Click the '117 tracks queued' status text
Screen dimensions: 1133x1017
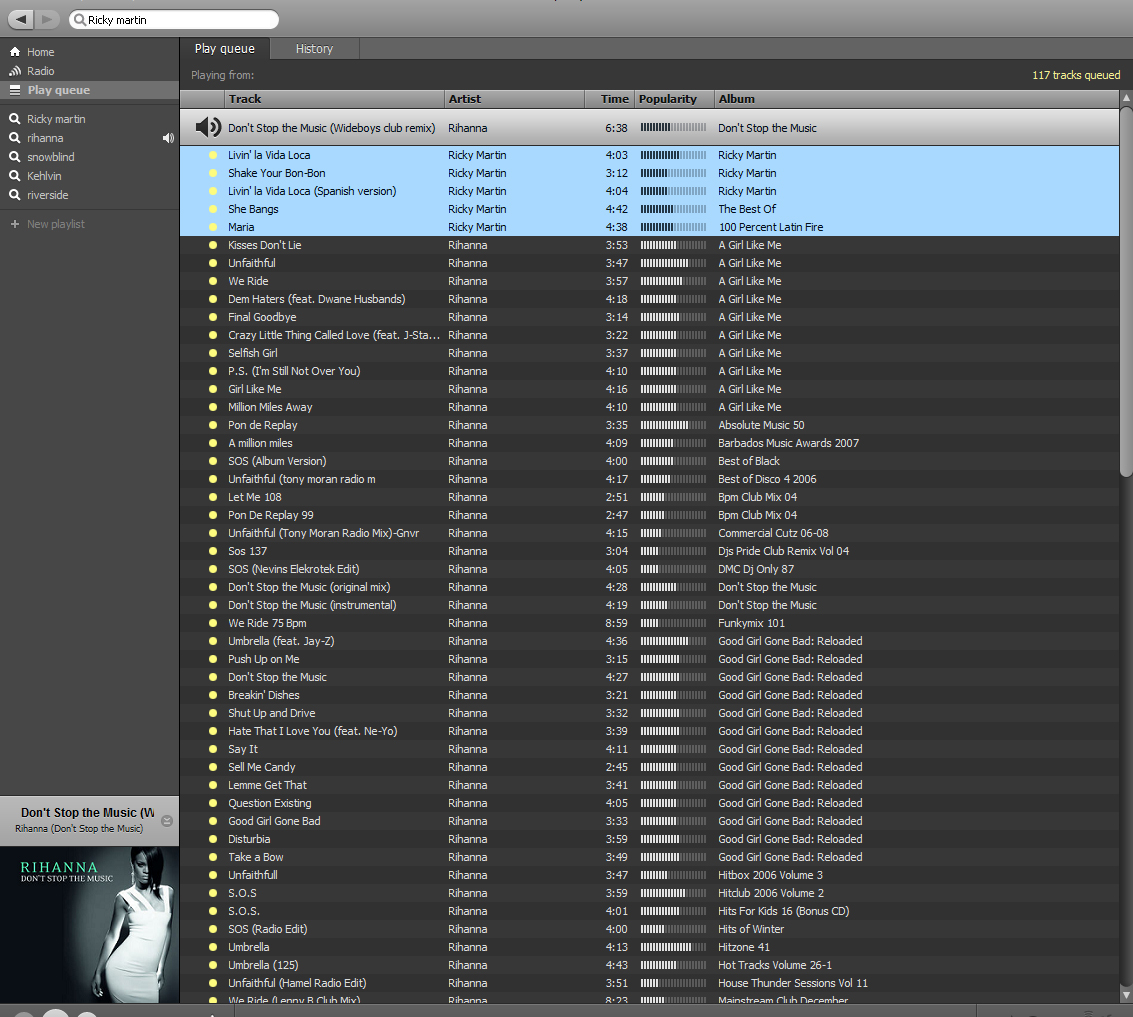[1076, 75]
